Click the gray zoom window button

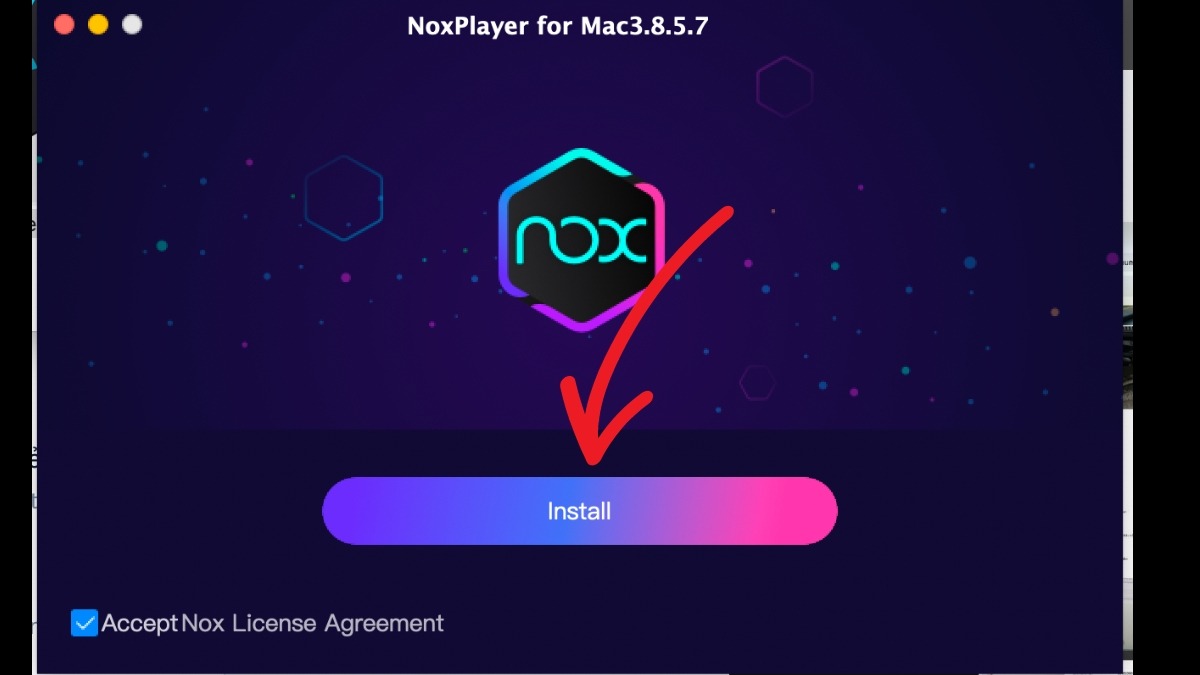coord(132,25)
